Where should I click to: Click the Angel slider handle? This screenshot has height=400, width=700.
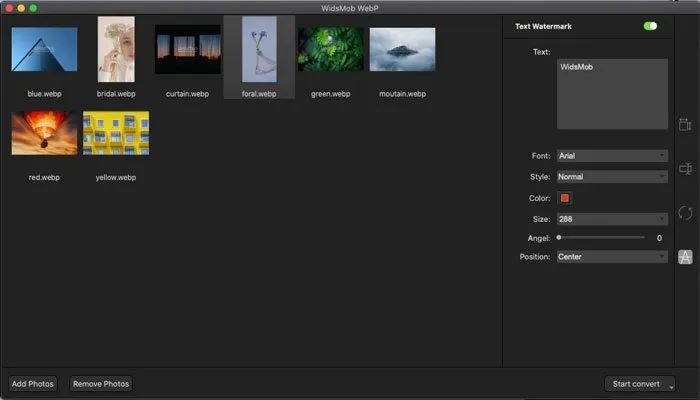point(559,238)
